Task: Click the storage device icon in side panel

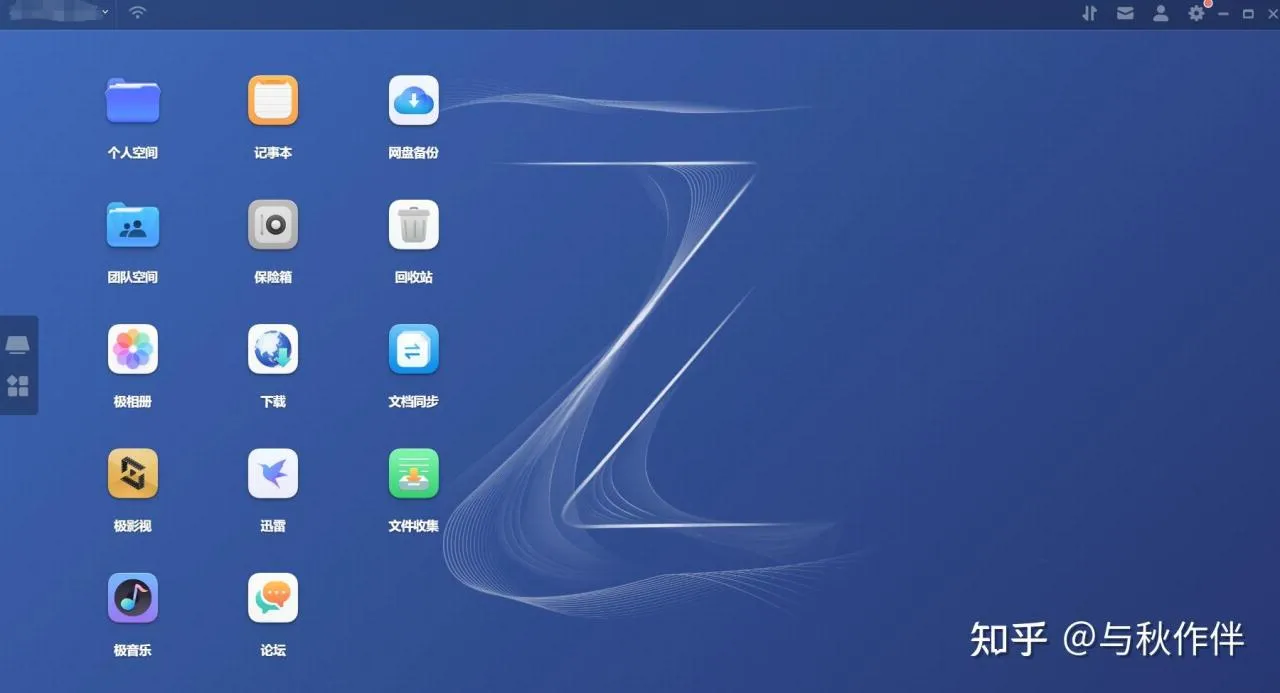Action: [x=18, y=345]
